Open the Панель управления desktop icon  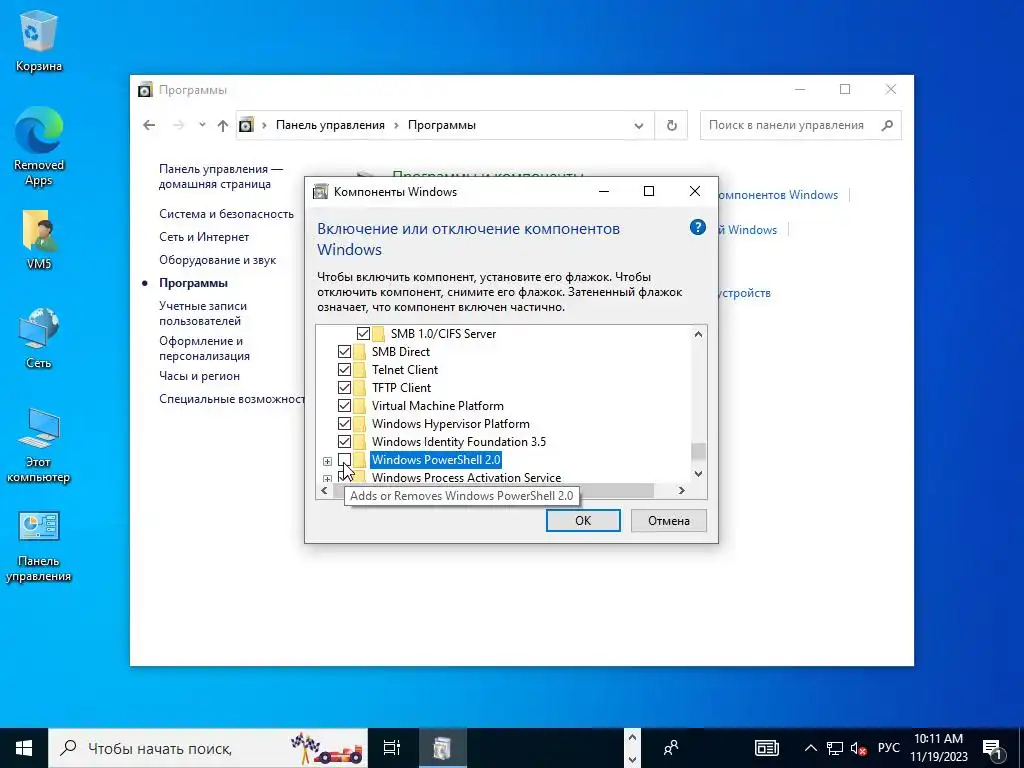(39, 546)
